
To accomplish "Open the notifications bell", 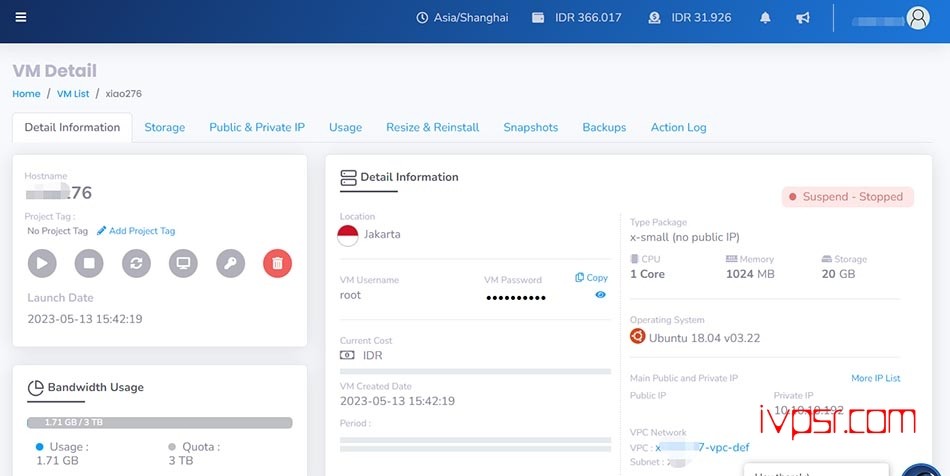I will 765,18.
